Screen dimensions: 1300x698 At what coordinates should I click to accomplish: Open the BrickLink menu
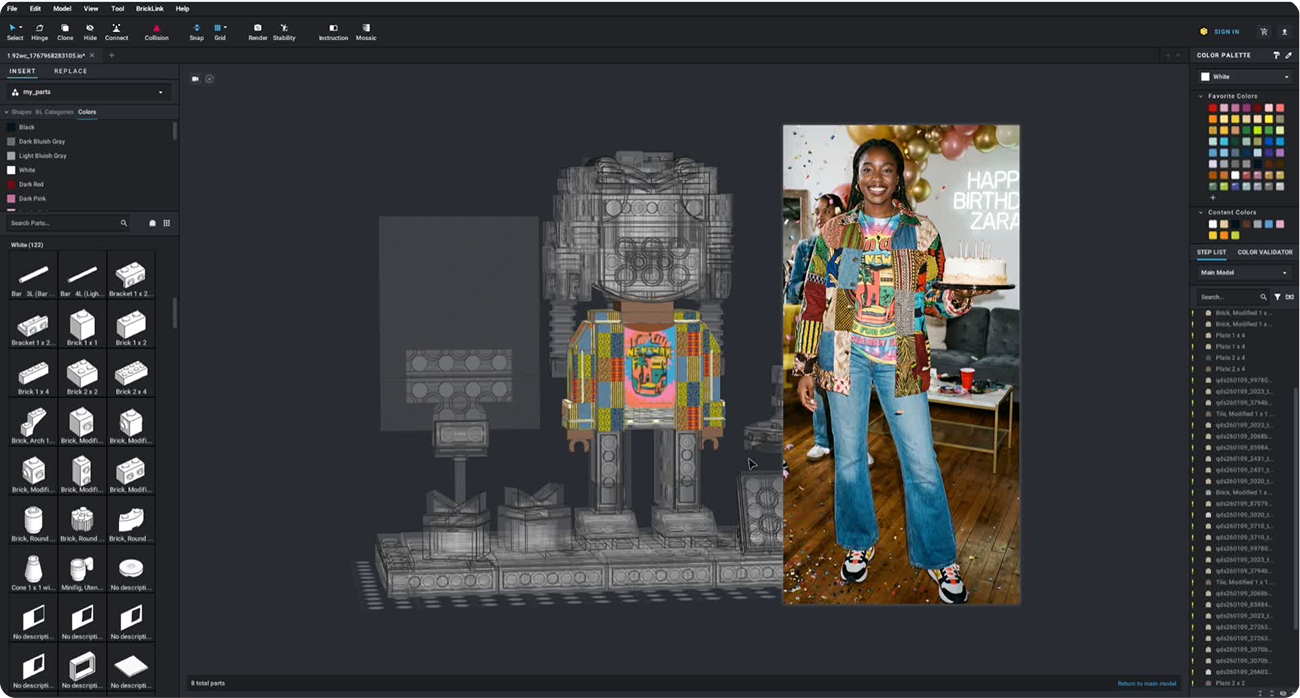pos(150,8)
